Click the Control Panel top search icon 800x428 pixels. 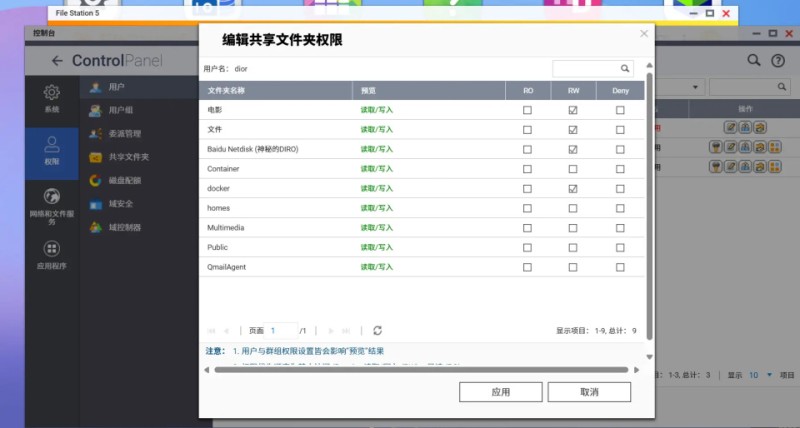755,61
